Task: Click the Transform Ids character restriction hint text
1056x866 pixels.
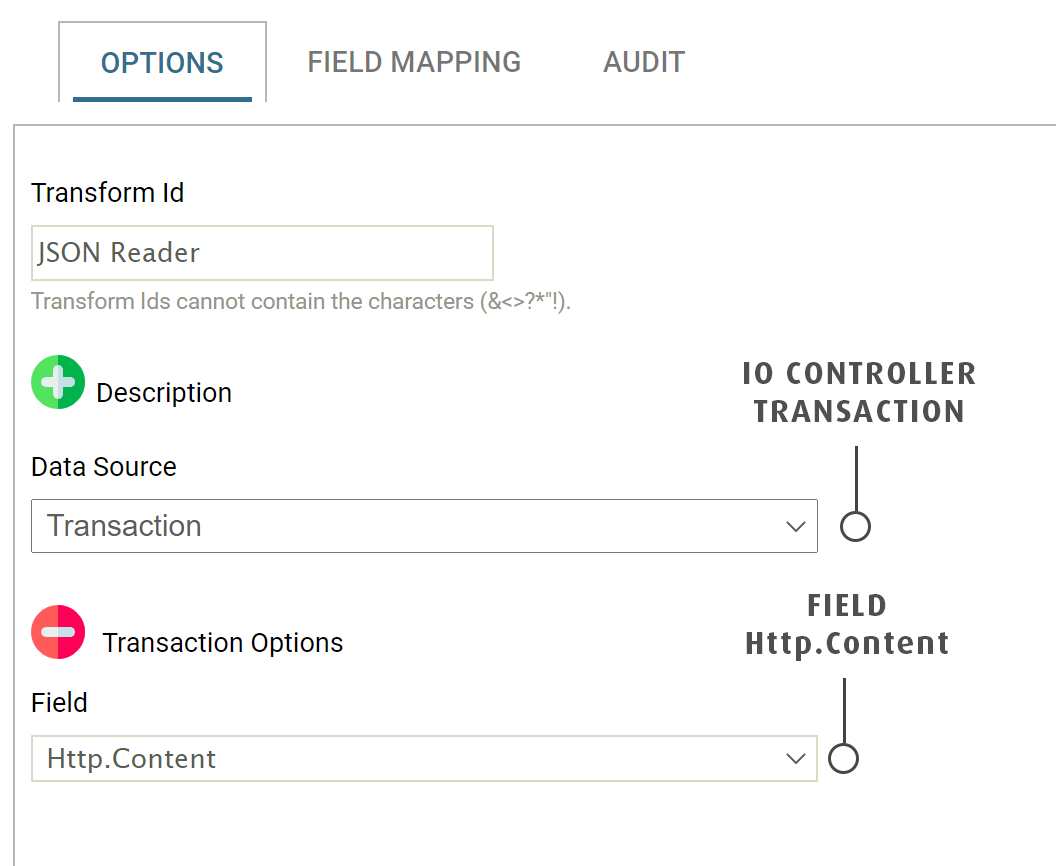Action: tap(300, 301)
